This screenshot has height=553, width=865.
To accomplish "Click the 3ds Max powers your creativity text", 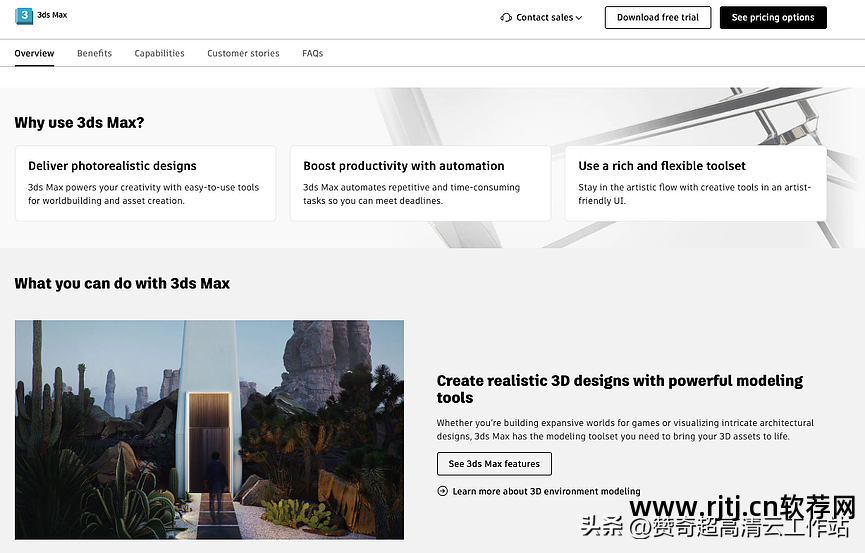I will (x=143, y=194).
